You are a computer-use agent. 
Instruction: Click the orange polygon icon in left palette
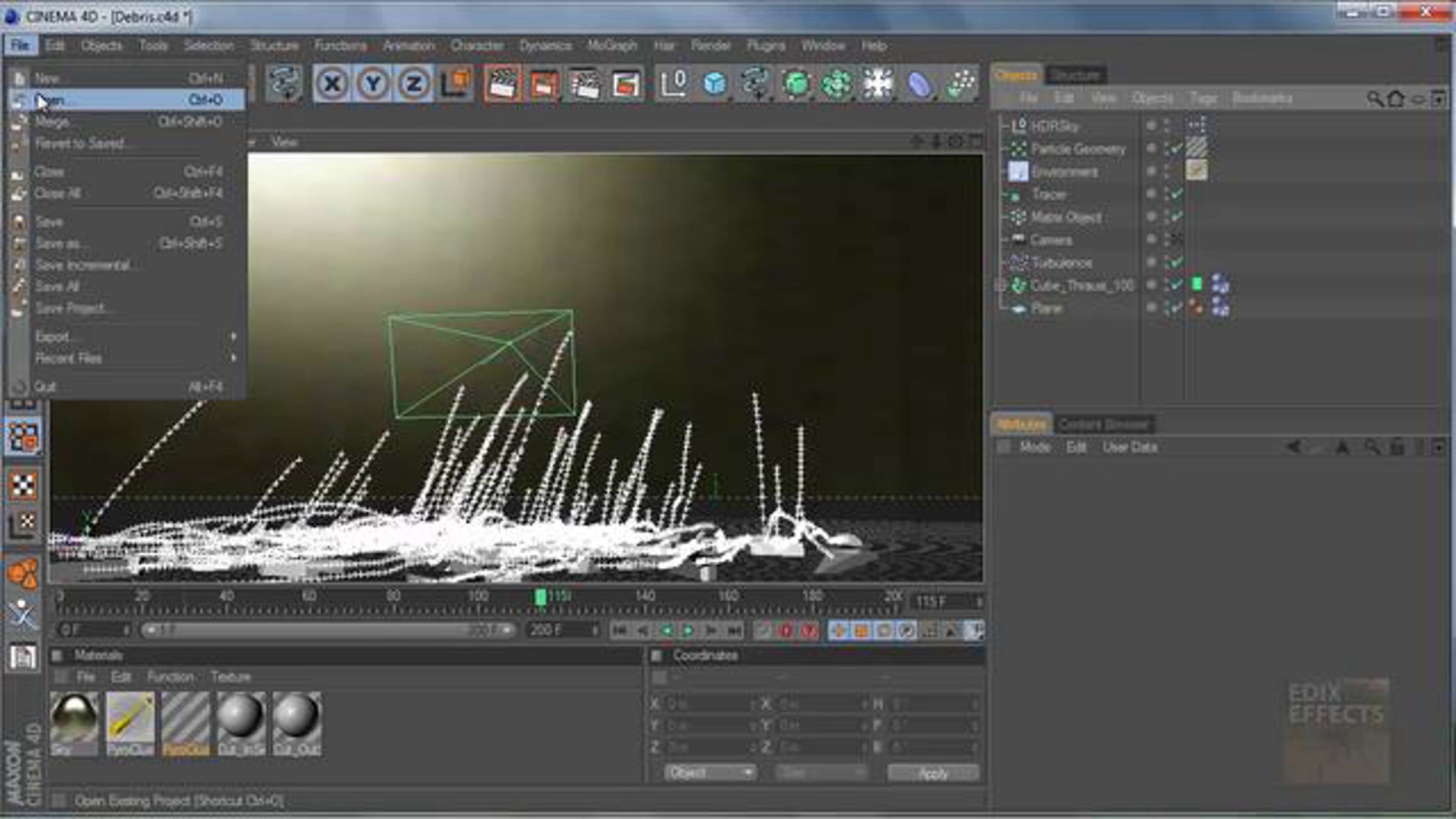tap(23, 574)
